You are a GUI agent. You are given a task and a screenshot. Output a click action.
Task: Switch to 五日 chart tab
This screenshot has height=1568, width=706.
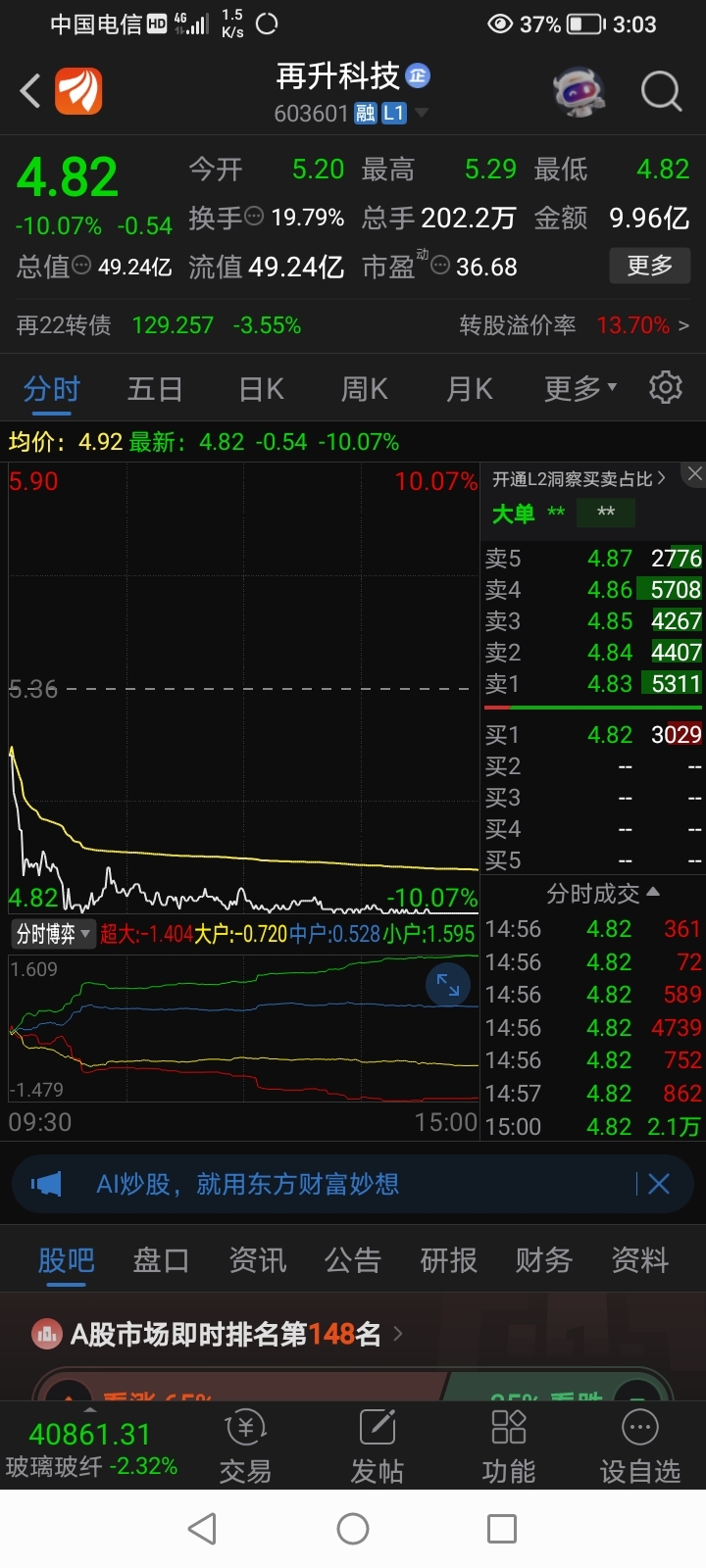click(155, 389)
